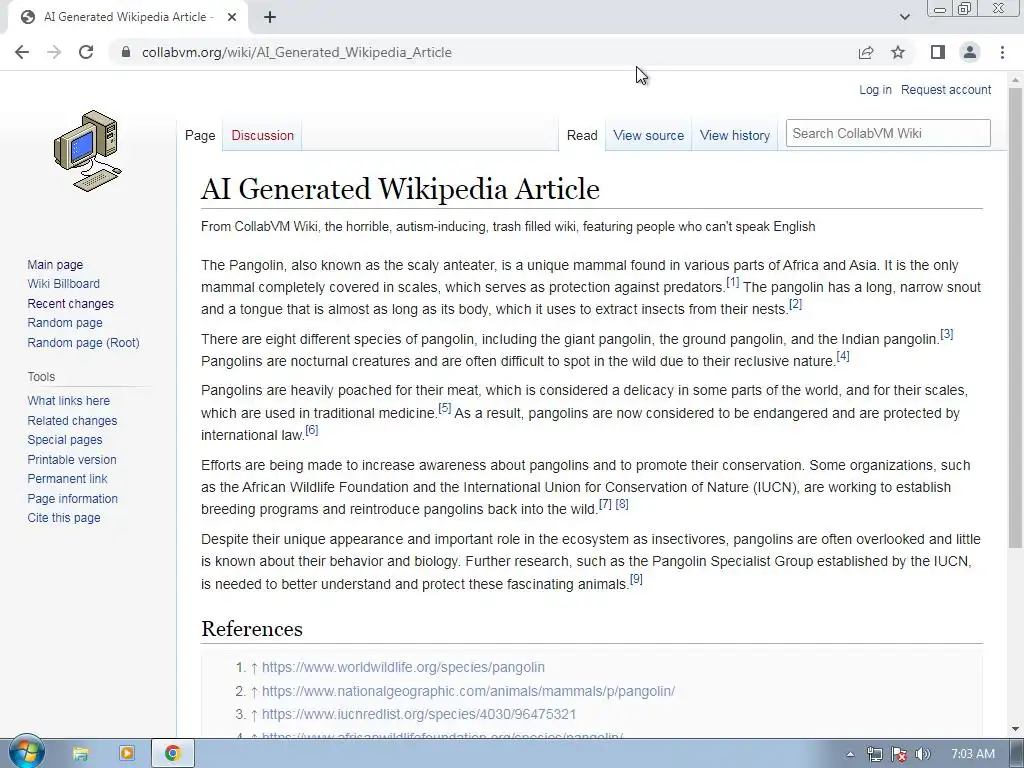
Task: Select the Read tab
Action: click(582, 135)
